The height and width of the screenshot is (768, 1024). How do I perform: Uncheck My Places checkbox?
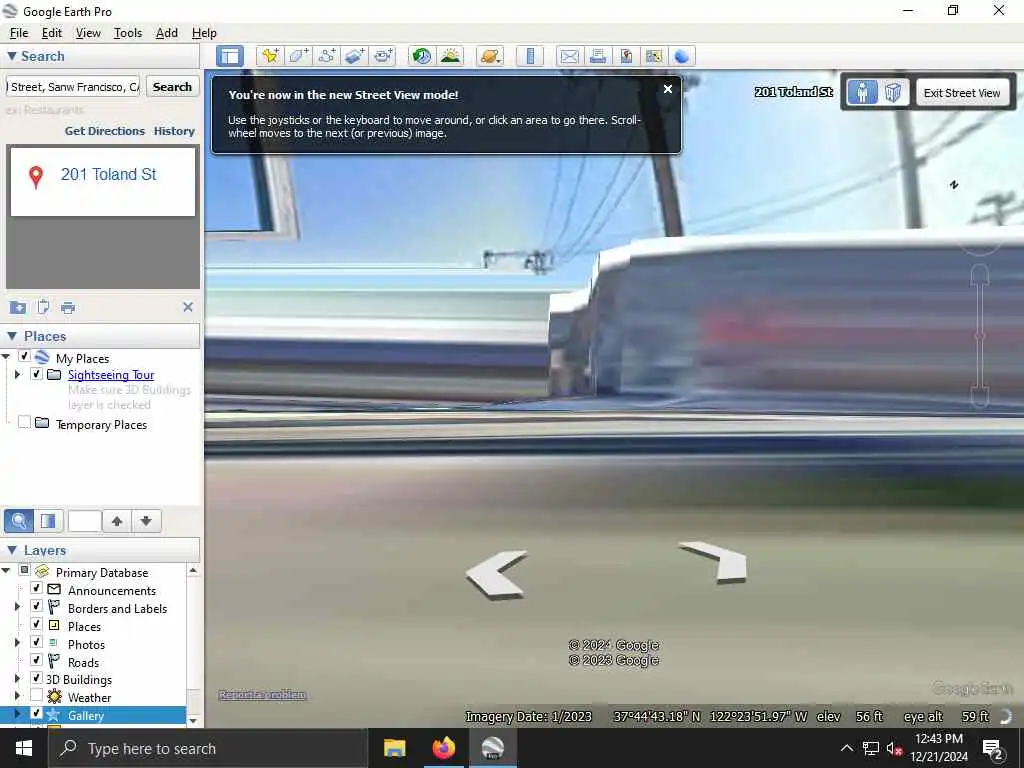24,357
